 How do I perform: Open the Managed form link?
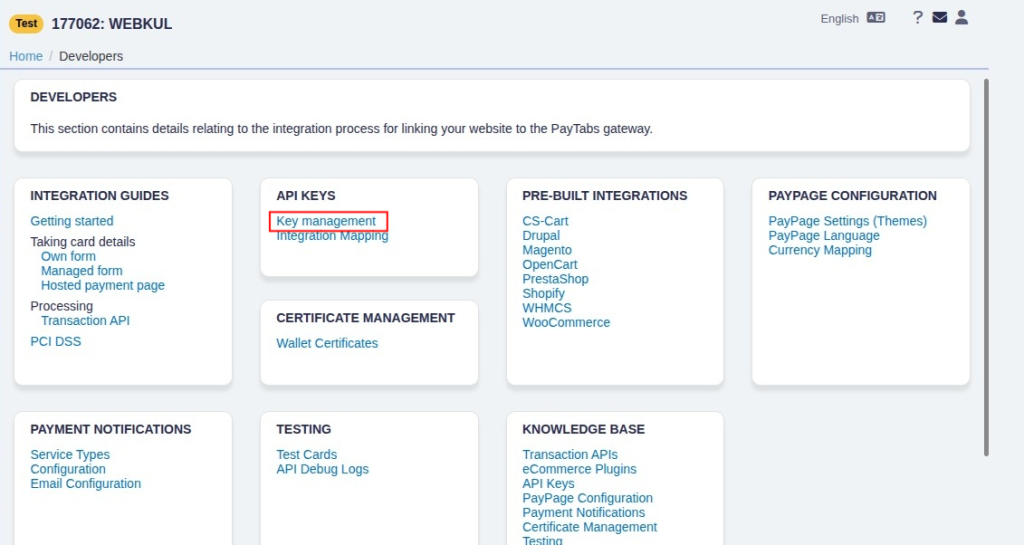[82, 271]
